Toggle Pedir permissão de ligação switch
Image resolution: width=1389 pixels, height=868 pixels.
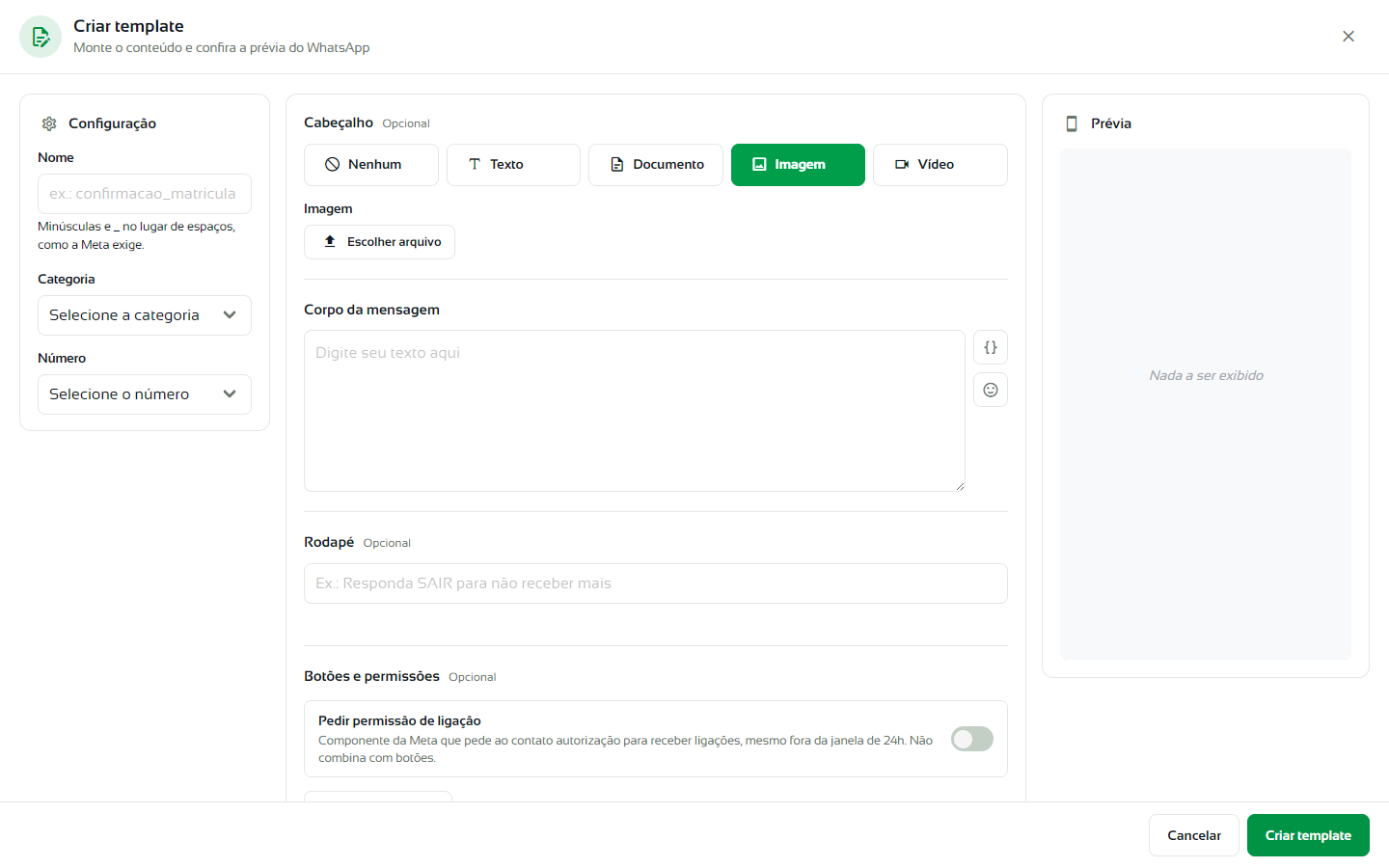972,739
